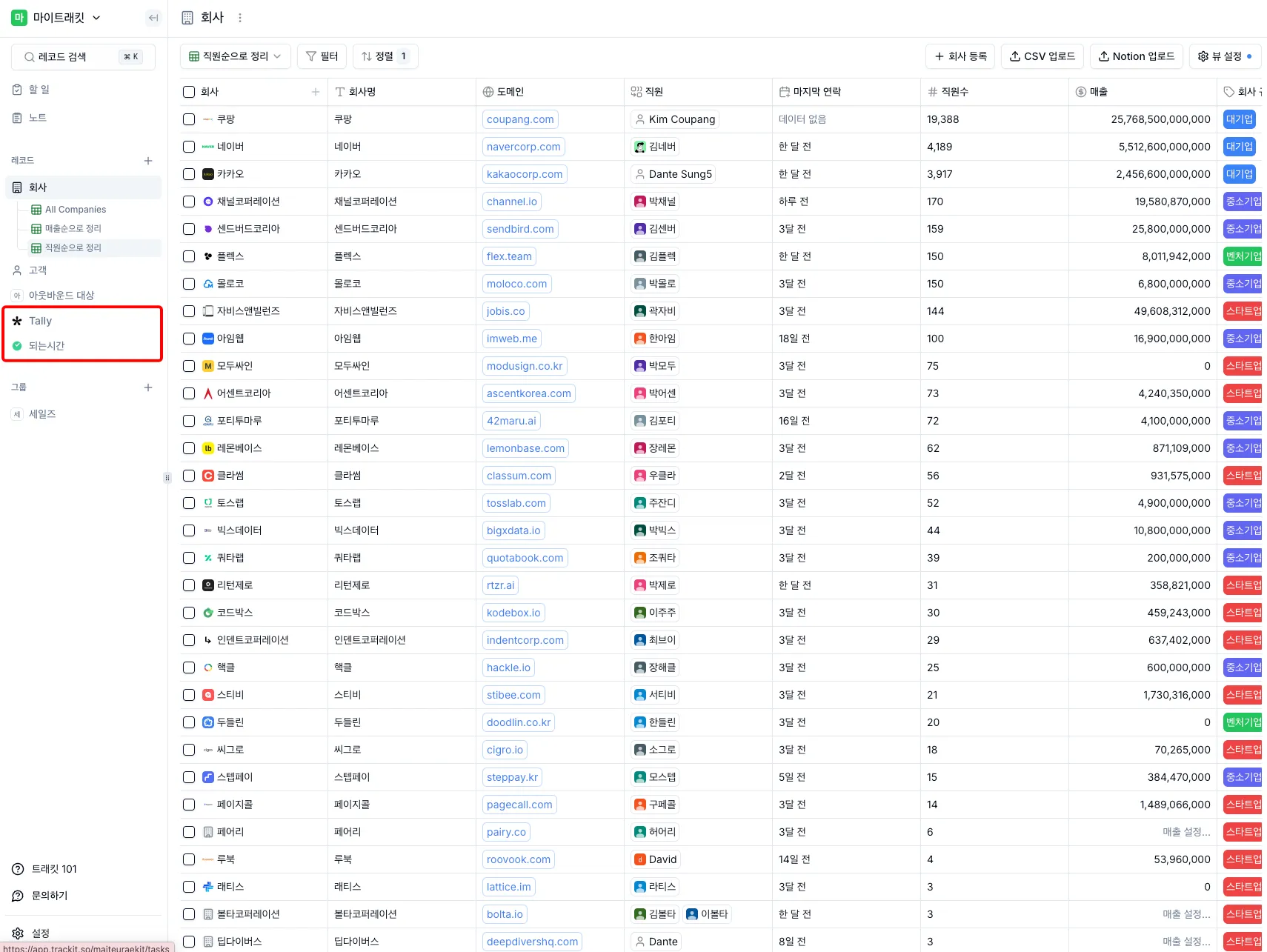Open the Tally item in sidebar

point(41,321)
